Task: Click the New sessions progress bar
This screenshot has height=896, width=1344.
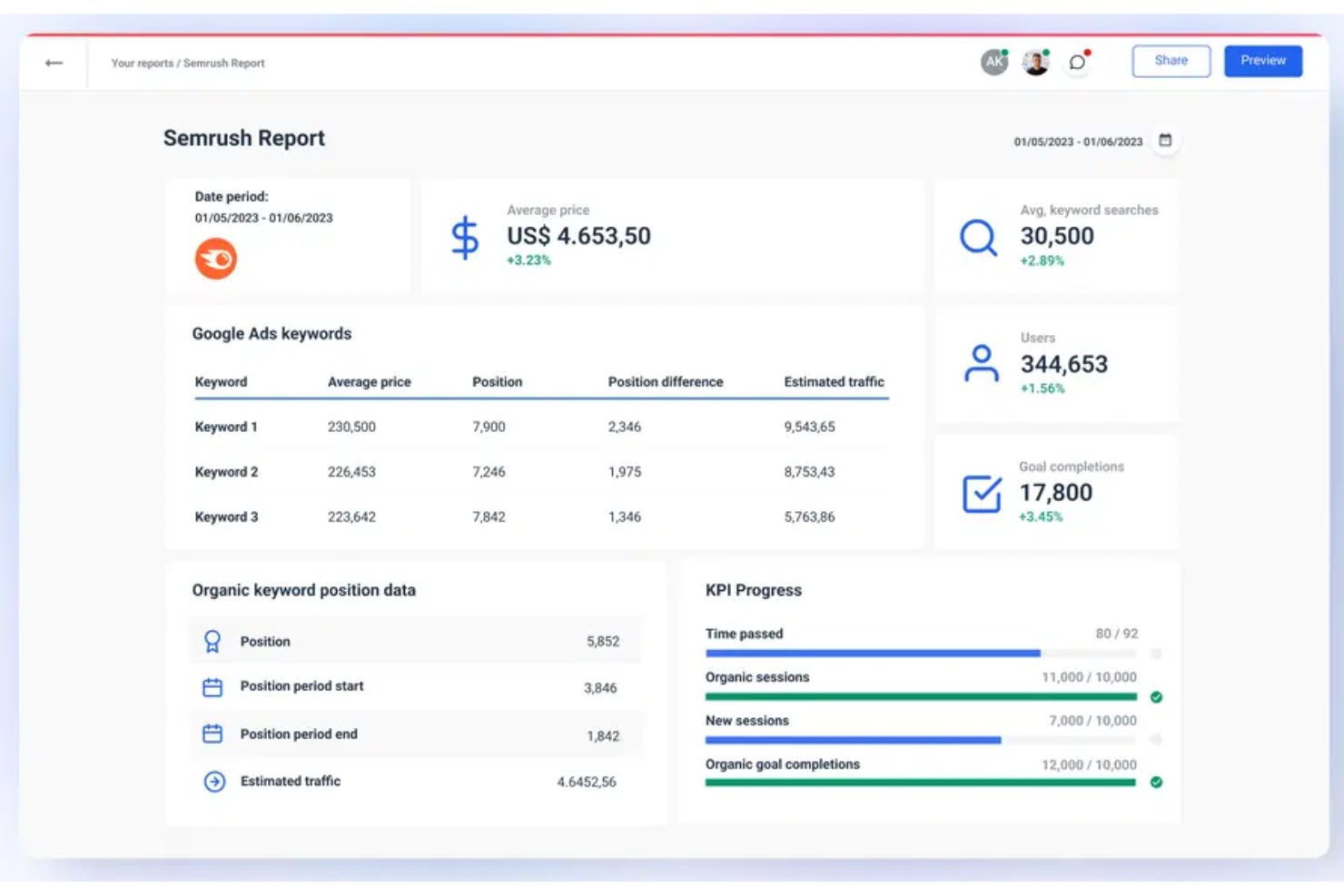Action: (x=921, y=740)
